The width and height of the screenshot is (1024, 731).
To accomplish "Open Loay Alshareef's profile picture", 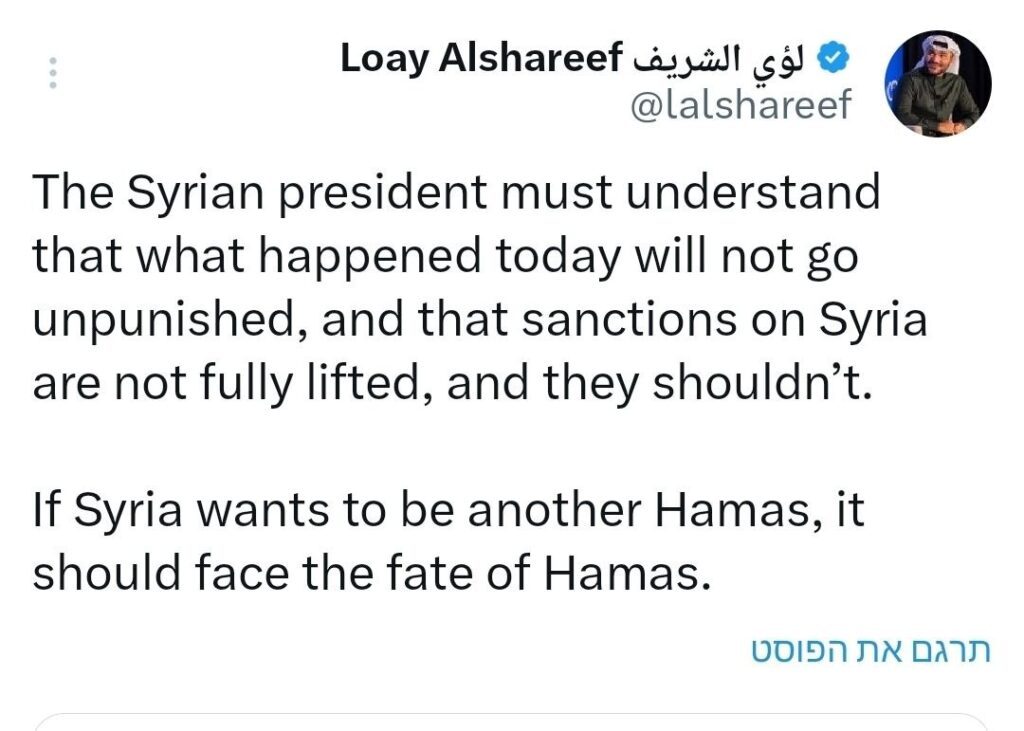I will (x=937, y=84).
